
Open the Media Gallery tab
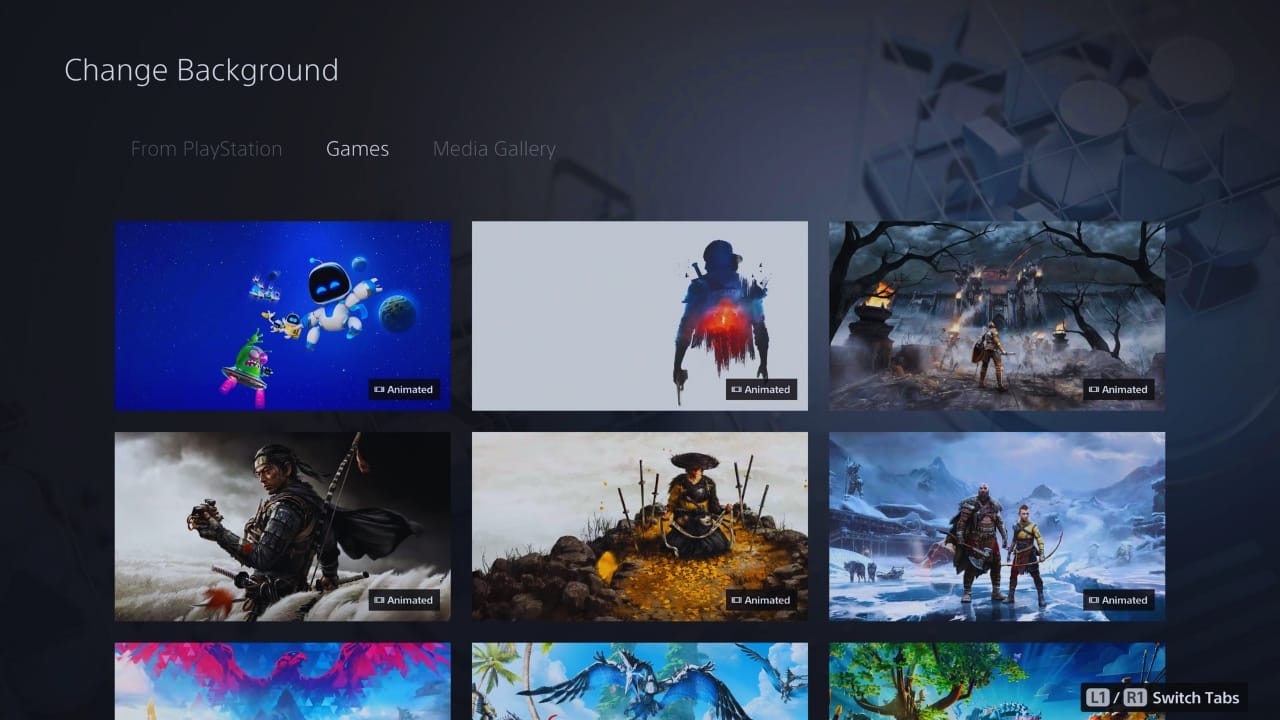(x=494, y=149)
